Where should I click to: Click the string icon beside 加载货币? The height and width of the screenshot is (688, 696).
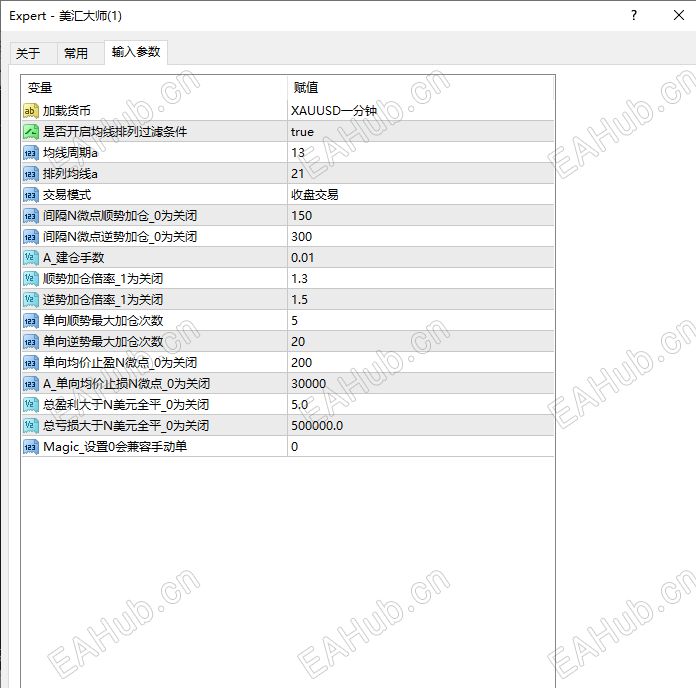tap(31, 111)
